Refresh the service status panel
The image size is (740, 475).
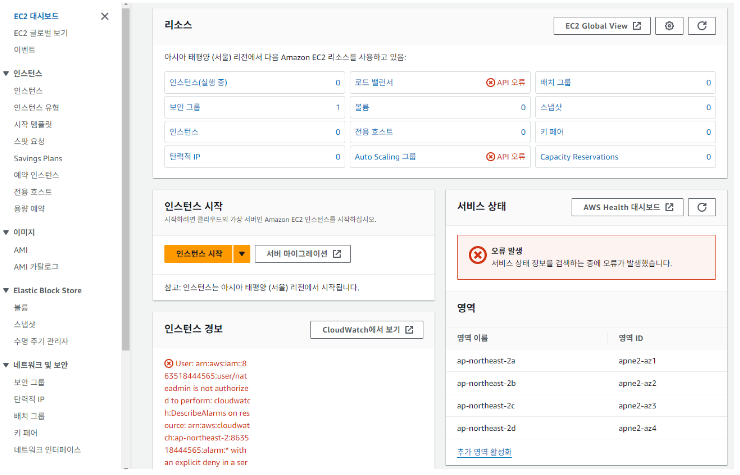point(702,207)
